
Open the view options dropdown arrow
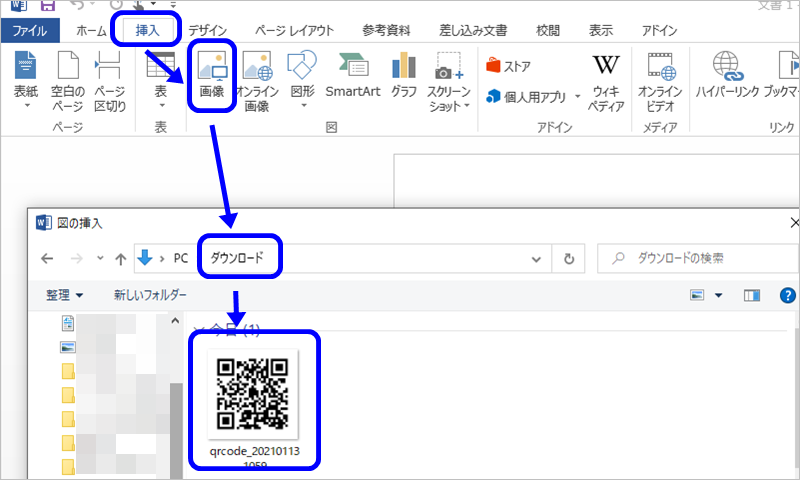(x=718, y=295)
